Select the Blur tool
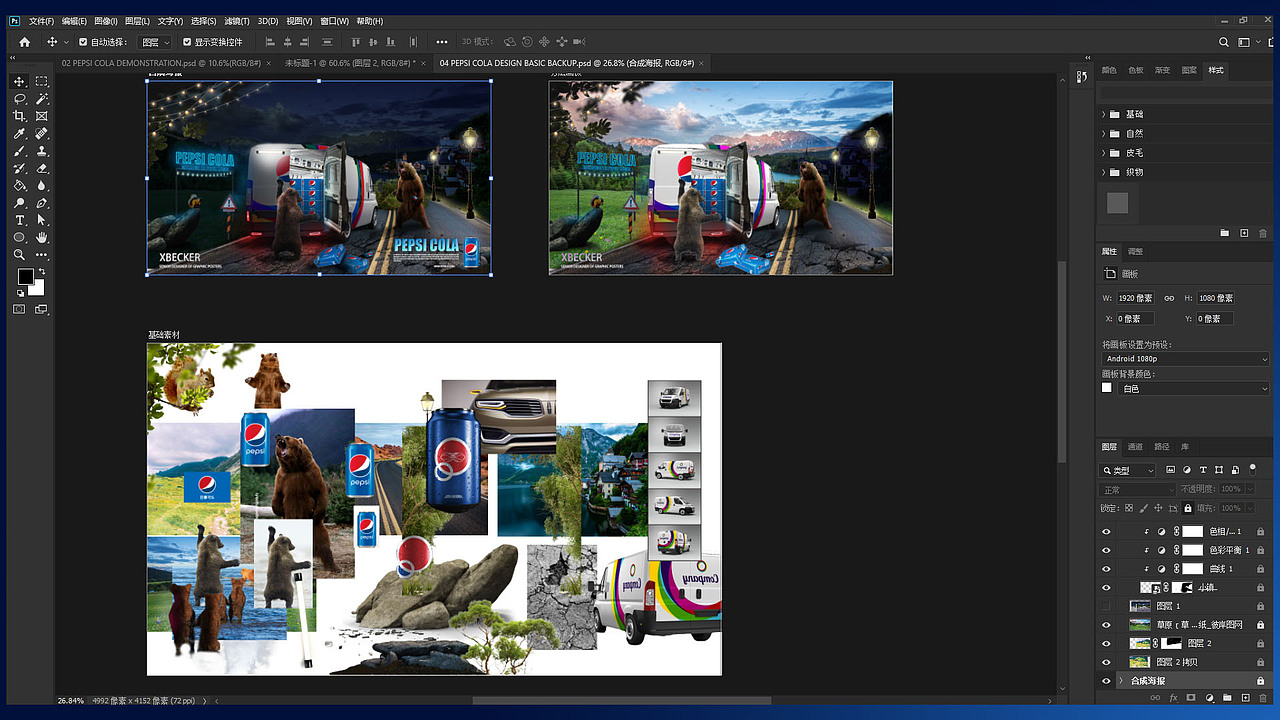 click(41, 185)
